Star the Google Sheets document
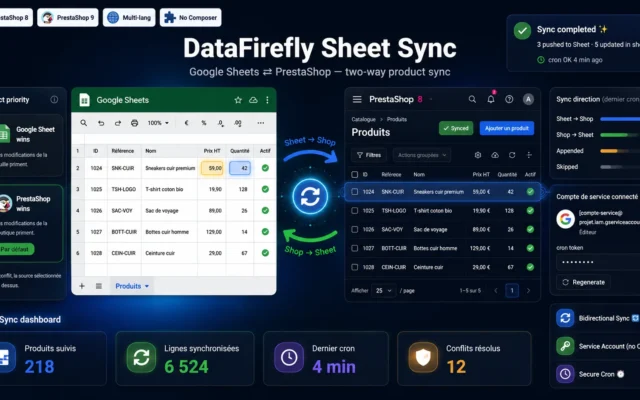 pos(238,100)
